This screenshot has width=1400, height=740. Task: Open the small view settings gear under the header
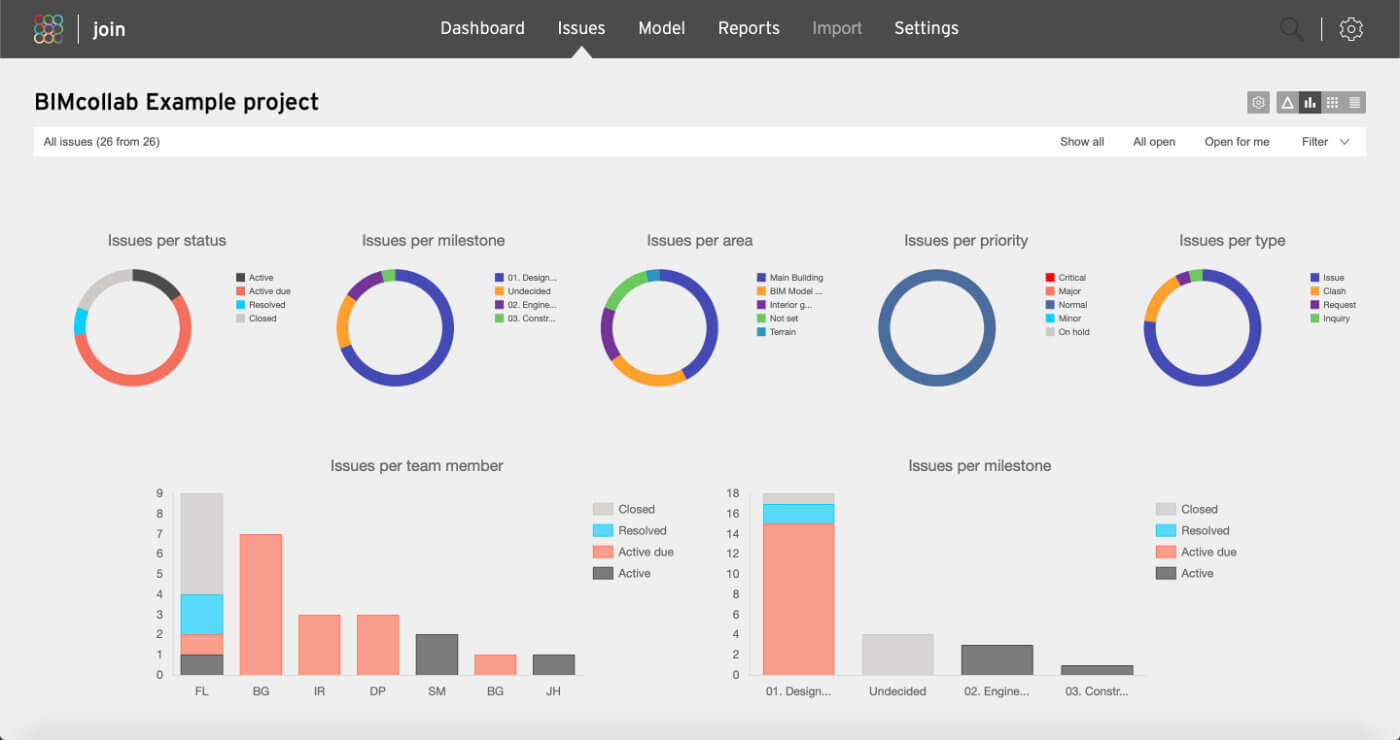tap(1258, 102)
